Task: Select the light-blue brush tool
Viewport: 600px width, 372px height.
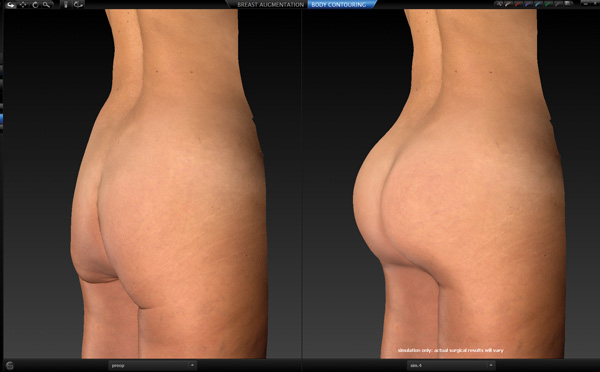Action: coord(538,4)
